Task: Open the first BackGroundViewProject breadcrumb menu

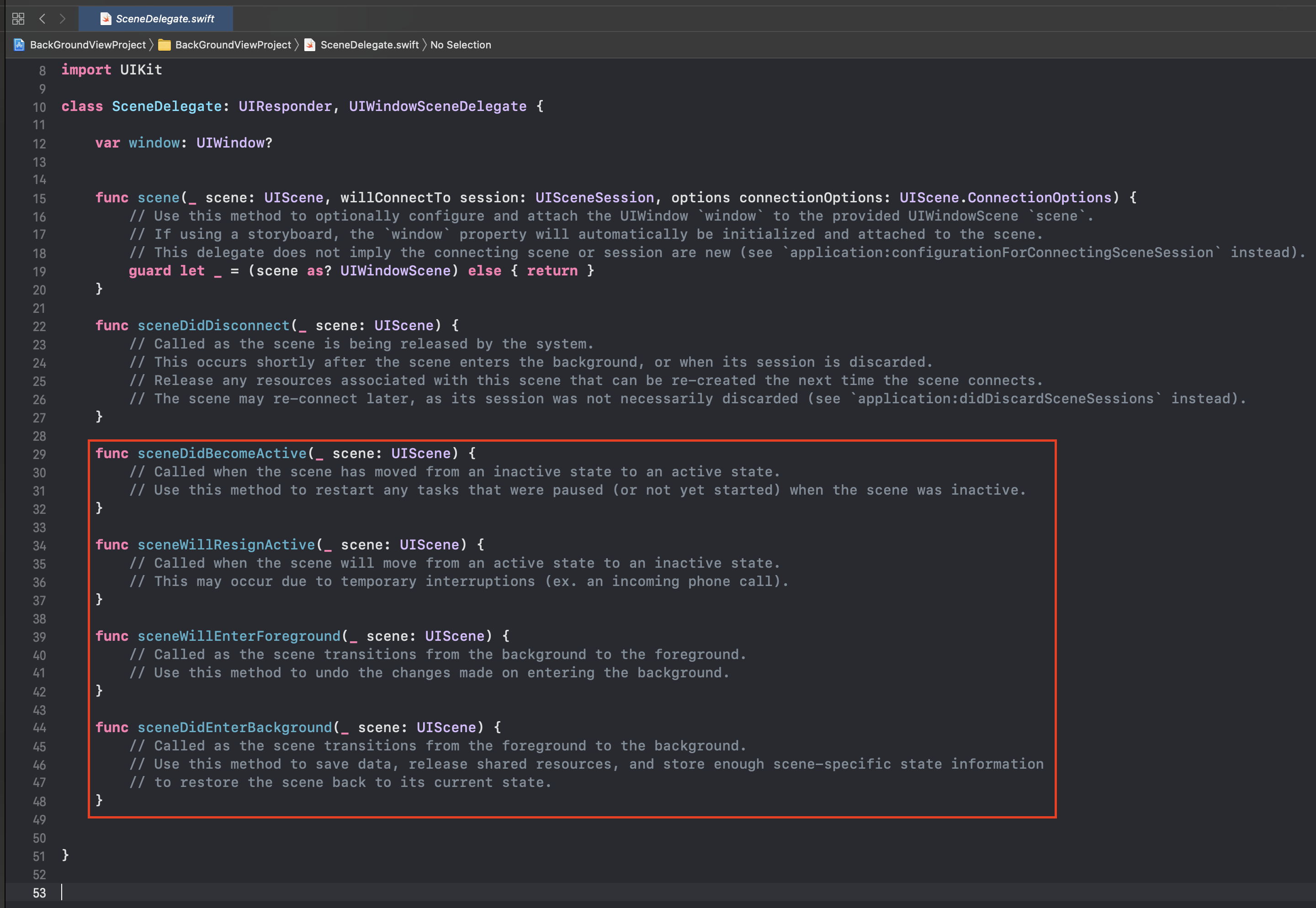Action: [x=88, y=44]
